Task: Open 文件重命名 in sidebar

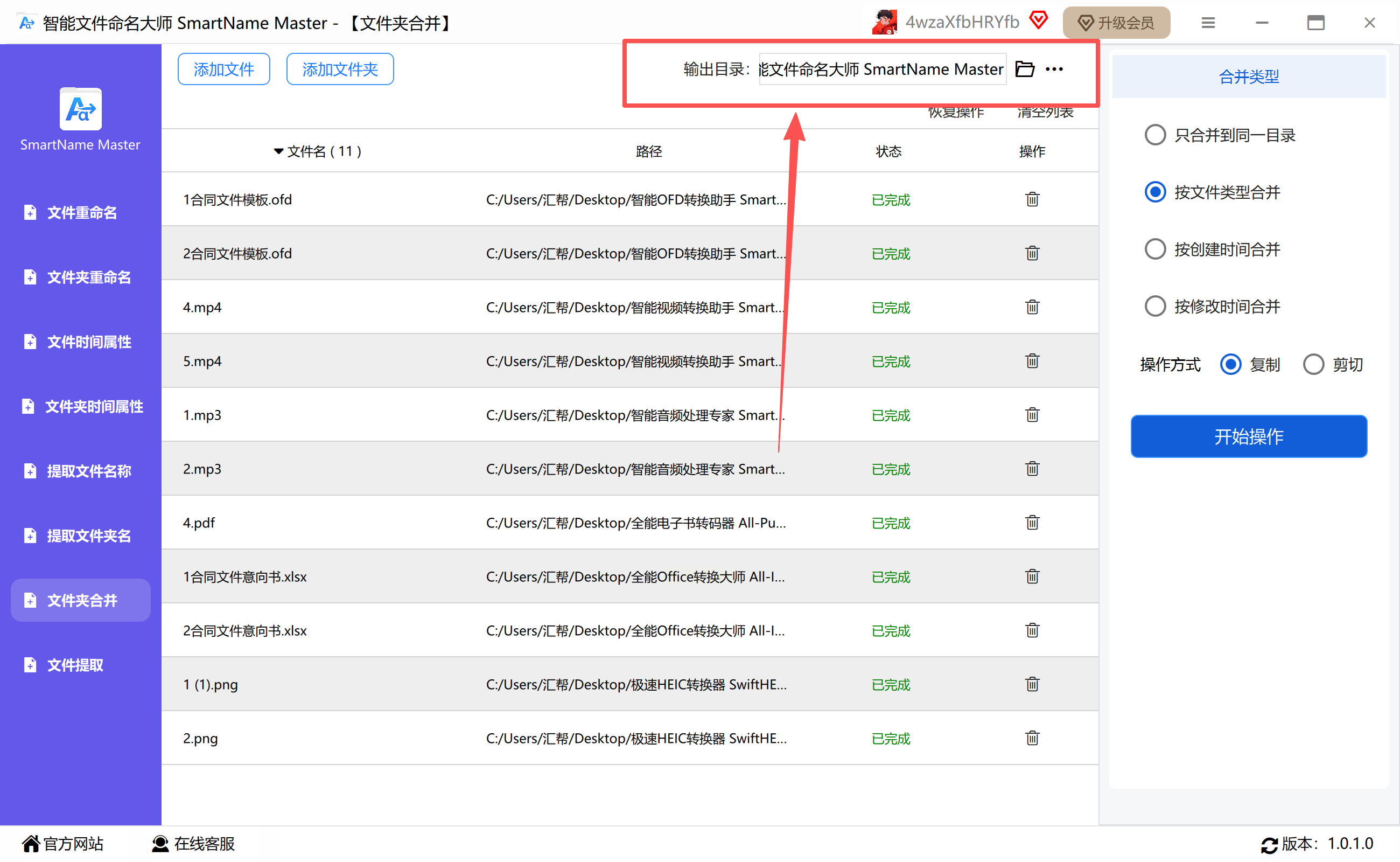Action: 81,213
